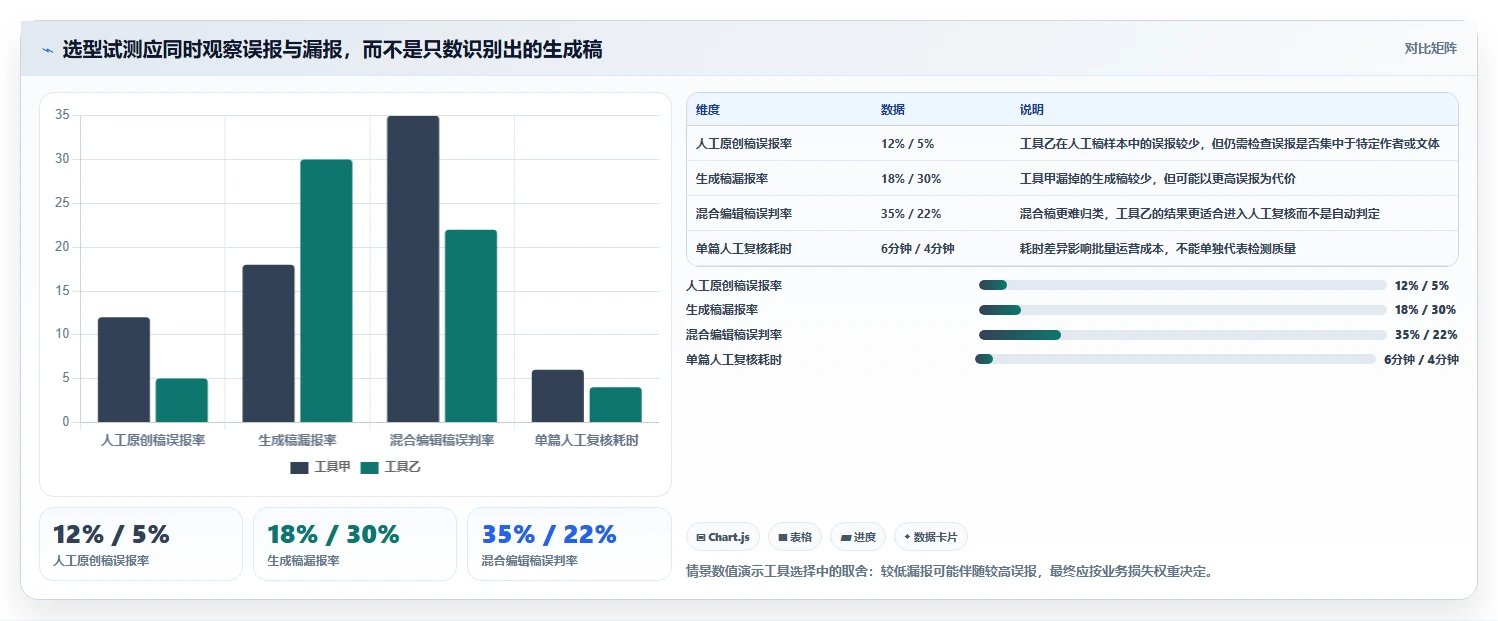The image size is (1498, 621).
Task: Toggle the 工具乙 legend entry
Action: click(391, 467)
